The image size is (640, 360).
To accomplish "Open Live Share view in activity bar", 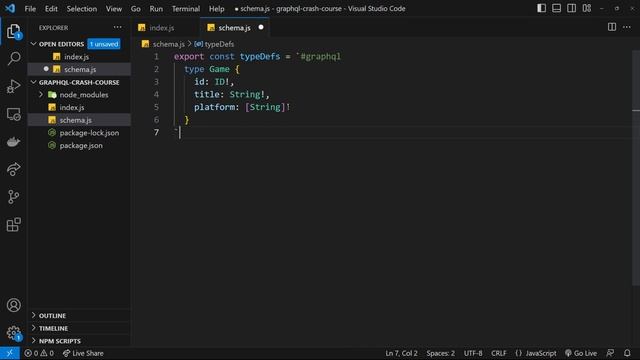I will point(13,169).
